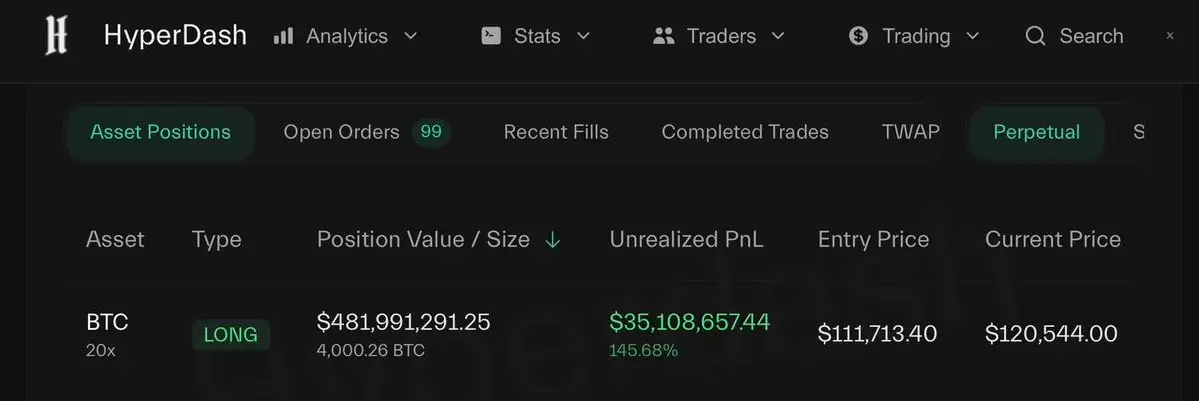Click the HyperDash logo icon
1199x401 pixels.
tap(56, 36)
